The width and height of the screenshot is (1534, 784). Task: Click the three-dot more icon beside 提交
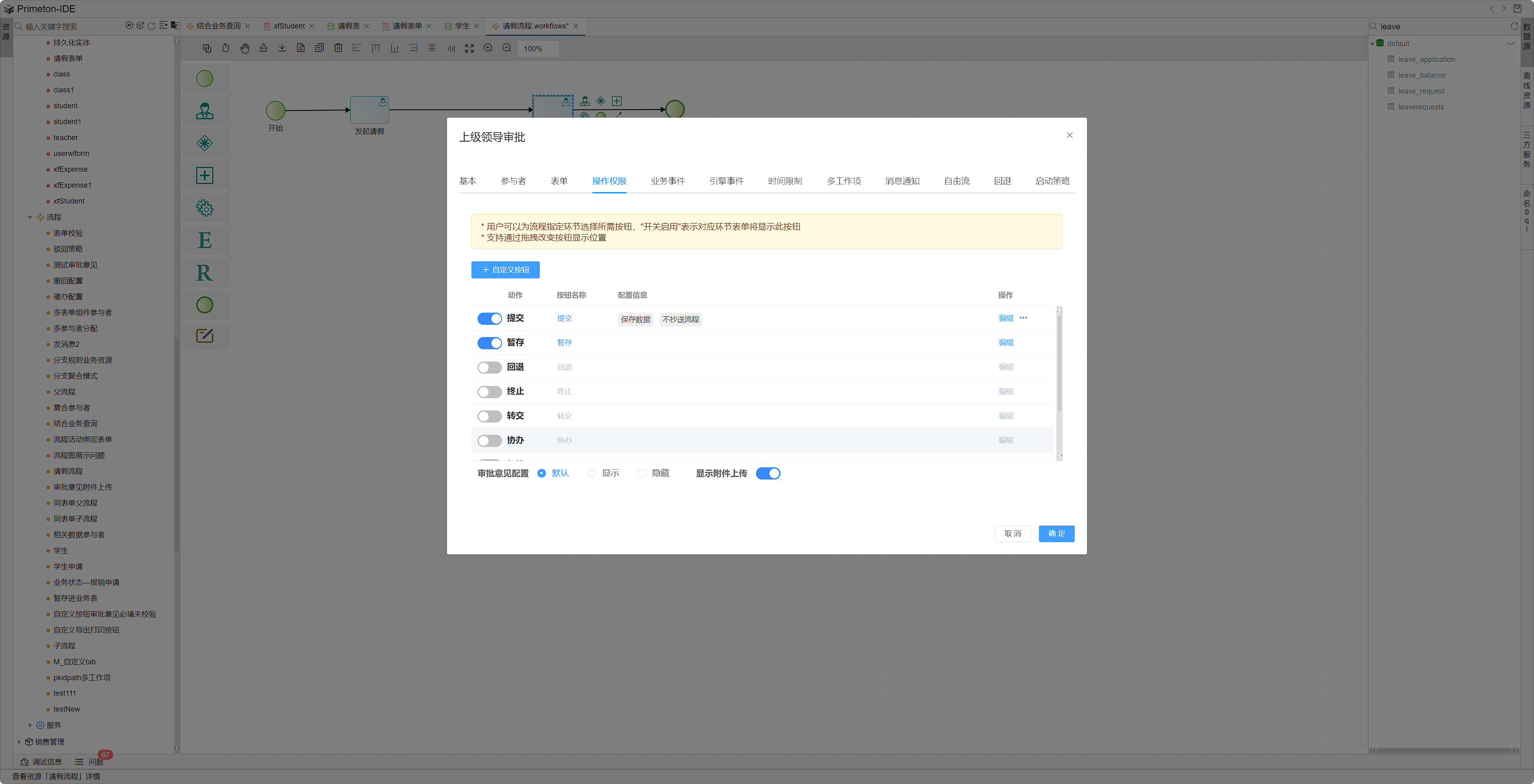click(1023, 318)
